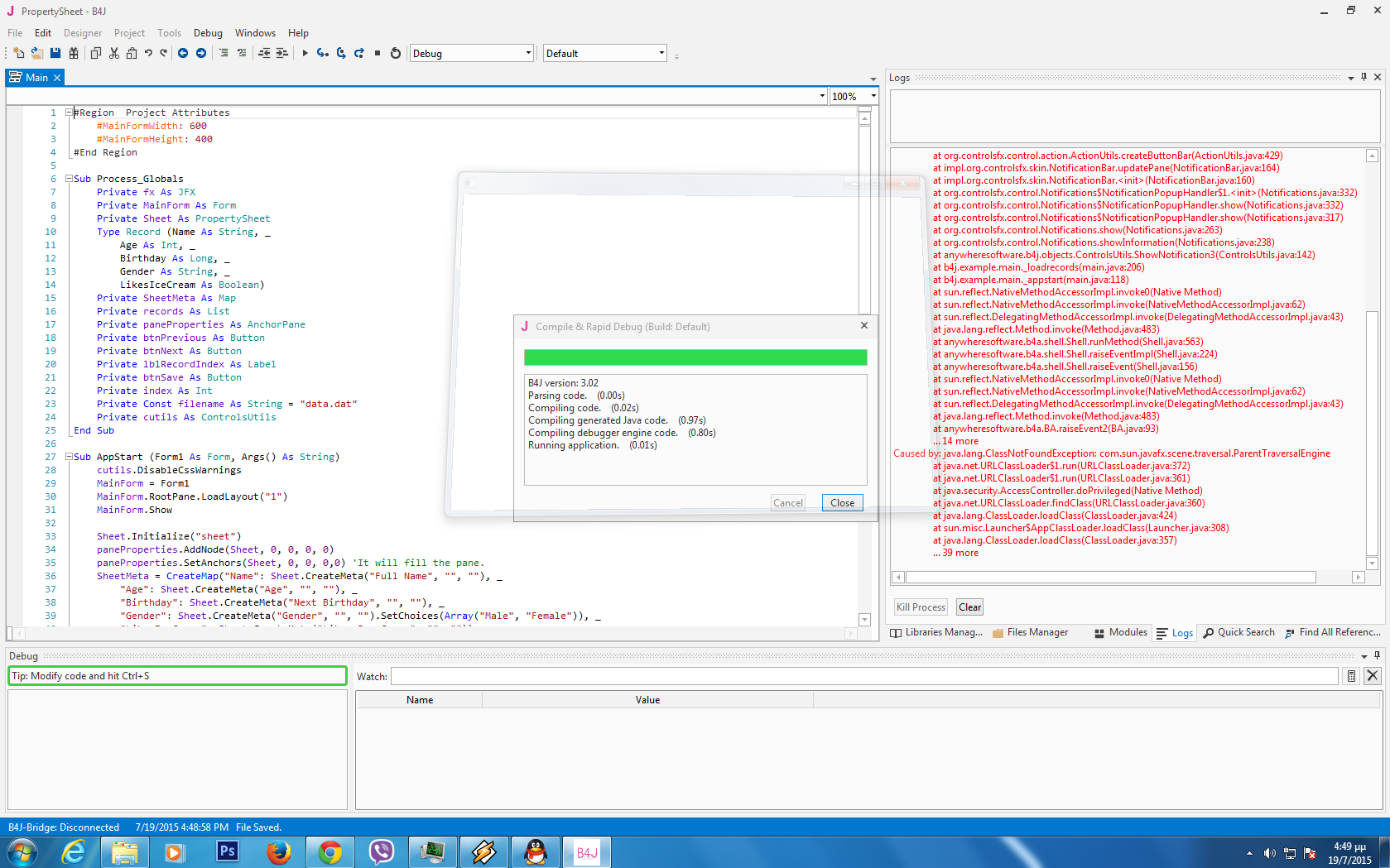The height and width of the screenshot is (868, 1390).
Task: Open Photoshop from taskbar
Action: click(x=227, y=852)
